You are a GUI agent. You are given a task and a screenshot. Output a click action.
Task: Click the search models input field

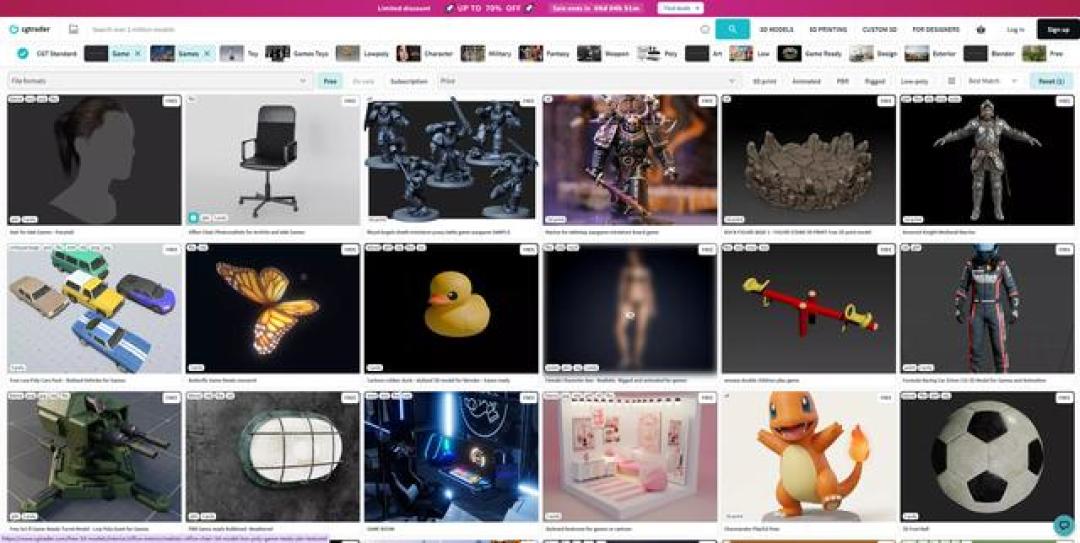point(393,30)
